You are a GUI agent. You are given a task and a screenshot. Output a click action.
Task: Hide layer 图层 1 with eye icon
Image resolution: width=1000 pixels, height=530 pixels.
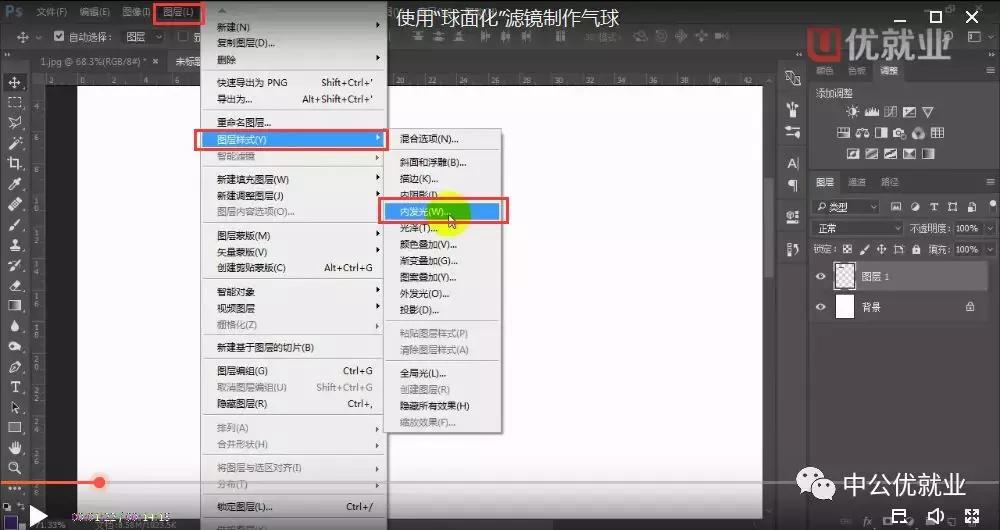(820, 277)
